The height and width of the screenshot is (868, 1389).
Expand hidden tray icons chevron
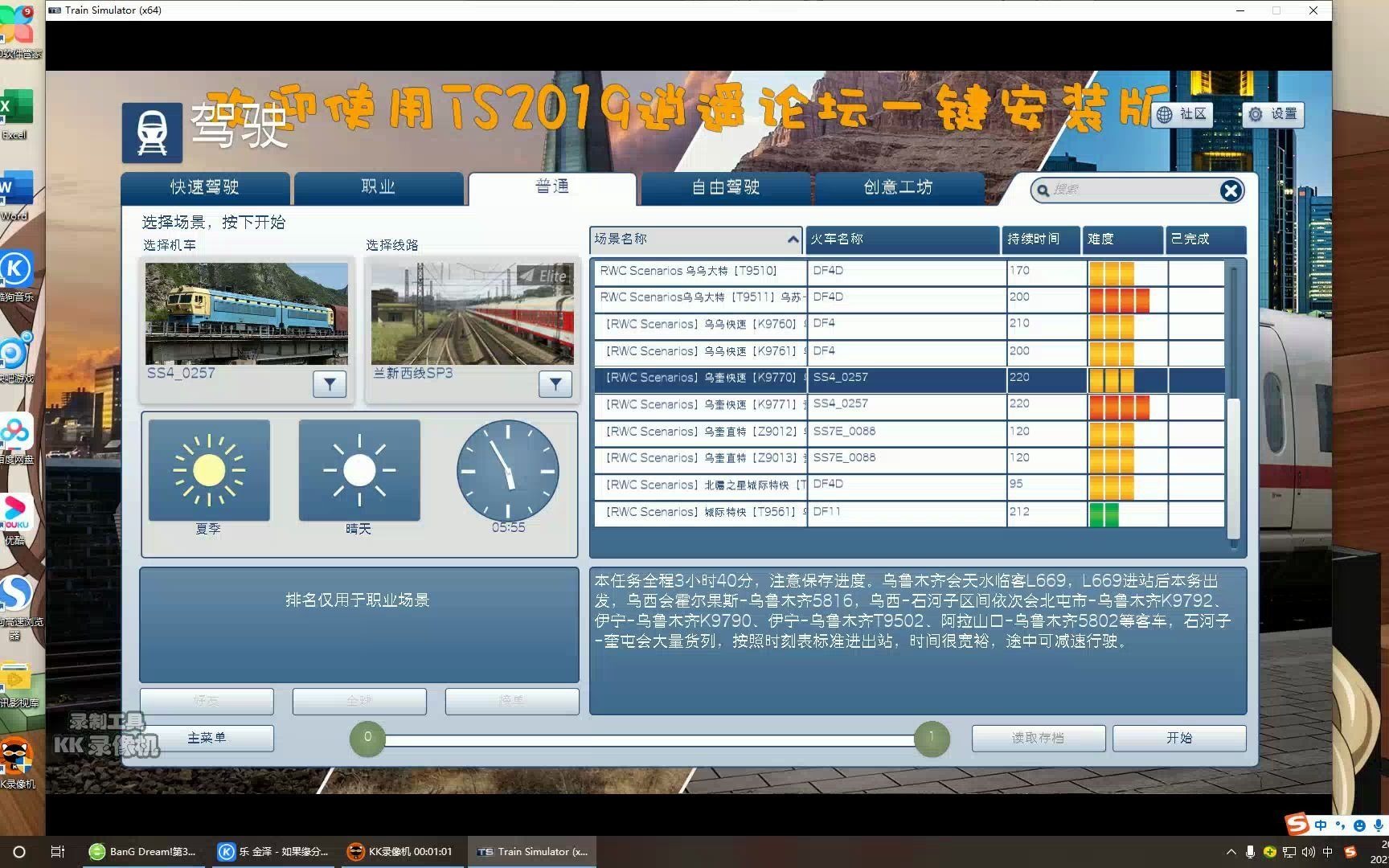(1231, 852)
